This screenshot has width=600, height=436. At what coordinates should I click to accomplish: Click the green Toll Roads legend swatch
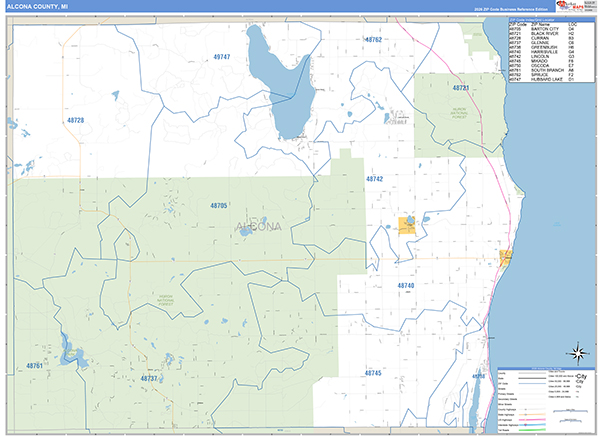pos(532,430)
